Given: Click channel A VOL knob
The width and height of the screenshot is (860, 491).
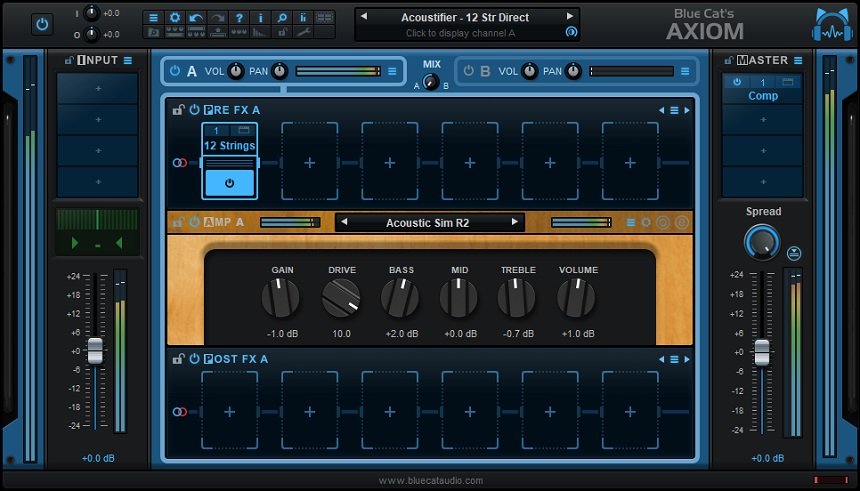Looking at the screenshot, I should tap(235, 71).
